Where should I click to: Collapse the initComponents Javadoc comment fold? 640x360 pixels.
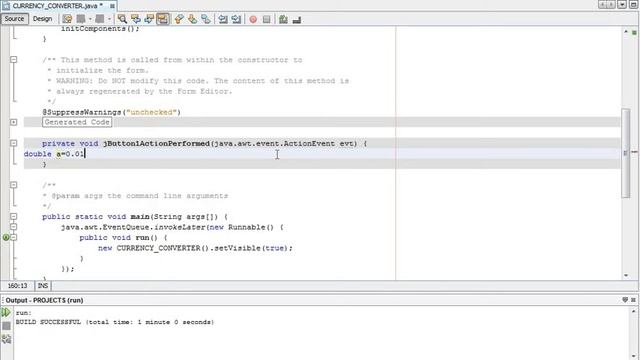(13, 60)
